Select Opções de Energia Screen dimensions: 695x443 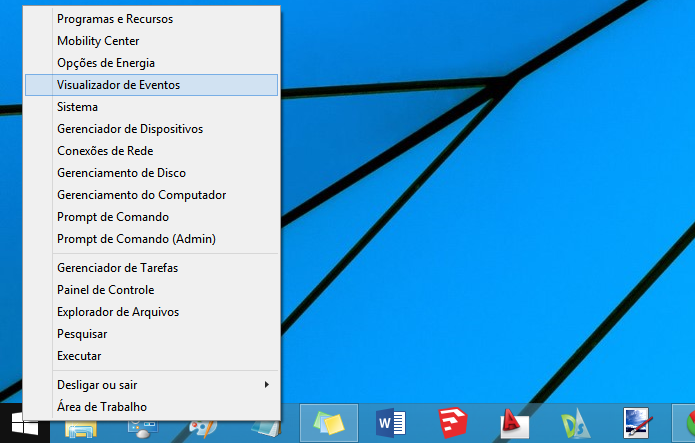[152, 63]
